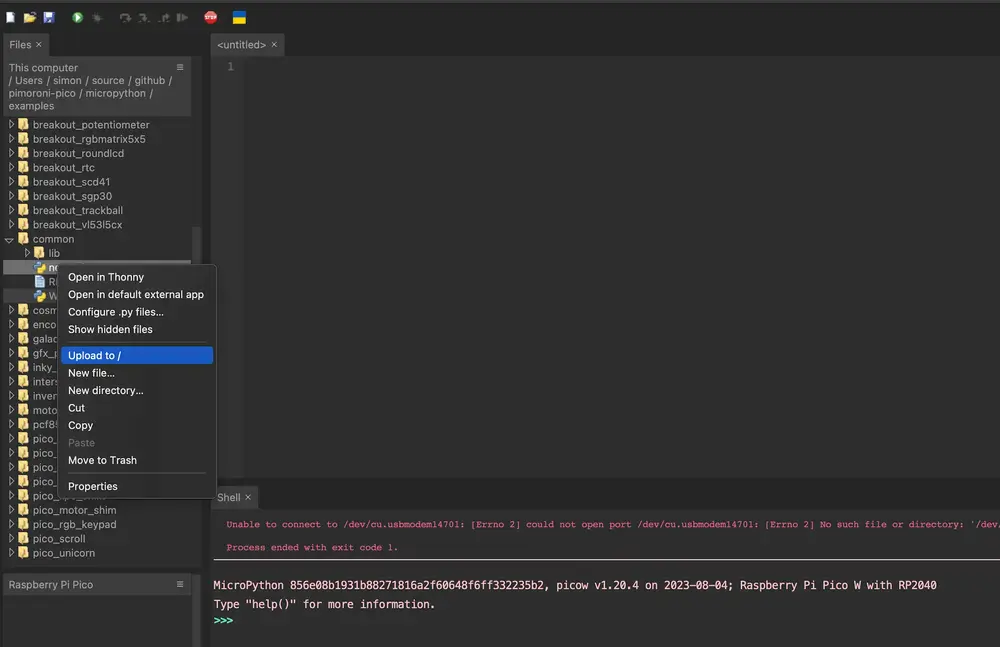Open the Files panel options menu icon
Screen dimensions: 1000x647
point(180,65)
